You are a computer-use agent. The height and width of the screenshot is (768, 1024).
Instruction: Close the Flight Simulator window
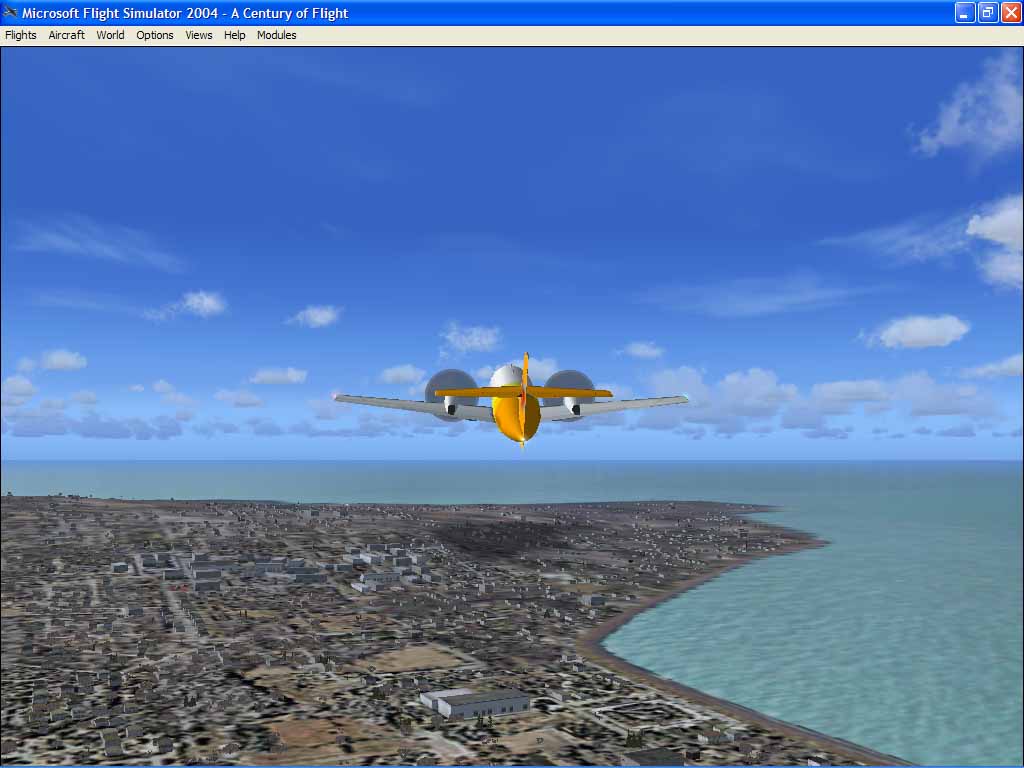(1011, 12)
